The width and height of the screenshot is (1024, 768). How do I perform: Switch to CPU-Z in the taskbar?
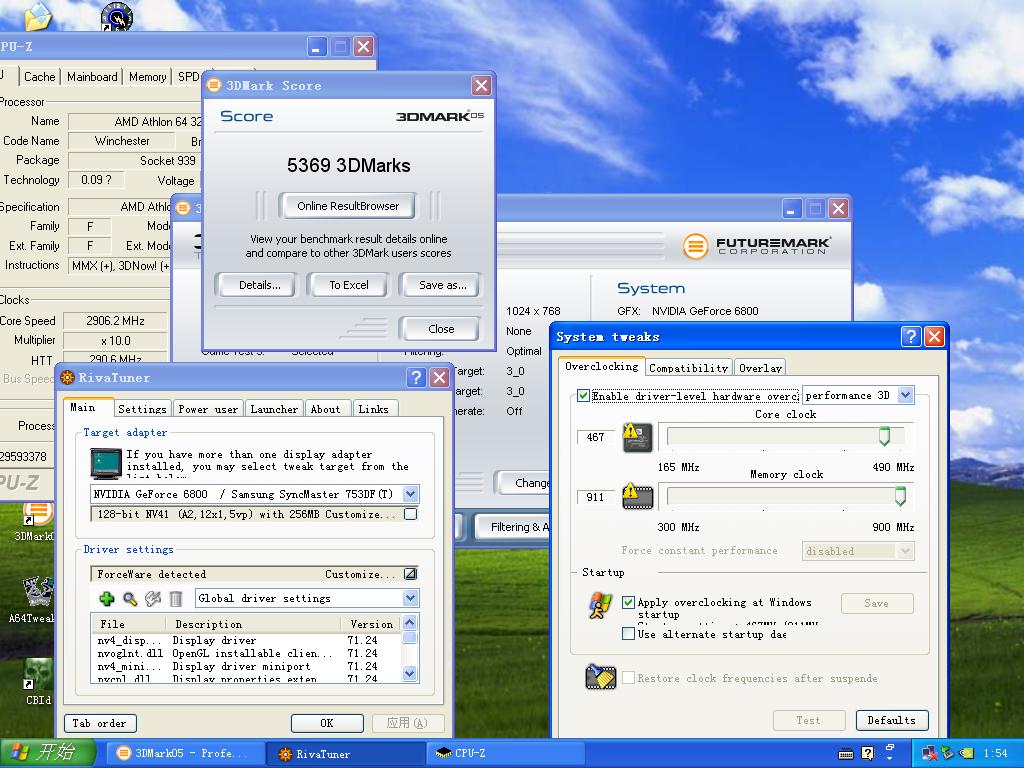tap(504, 753)
